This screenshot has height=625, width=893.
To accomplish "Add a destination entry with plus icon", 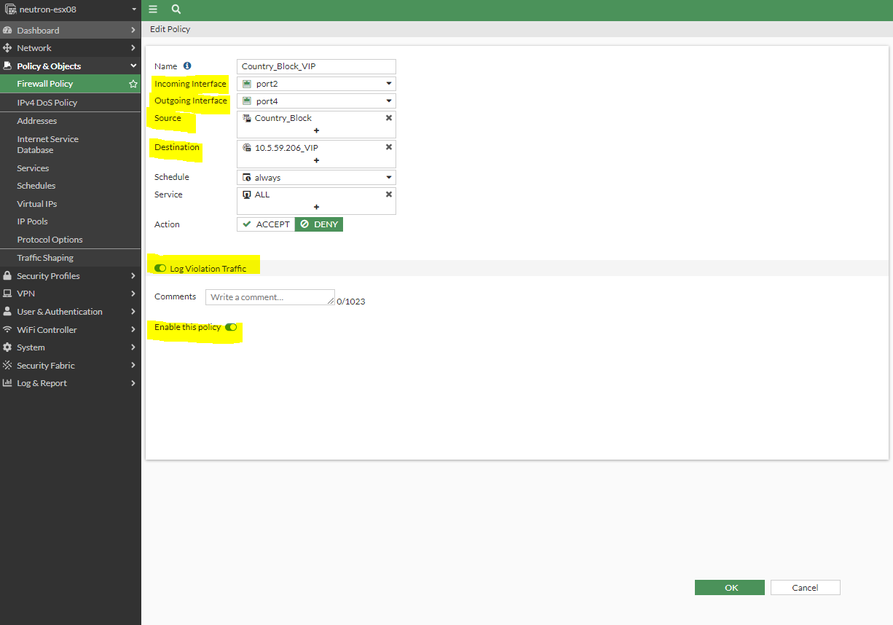I will (316, 160).
